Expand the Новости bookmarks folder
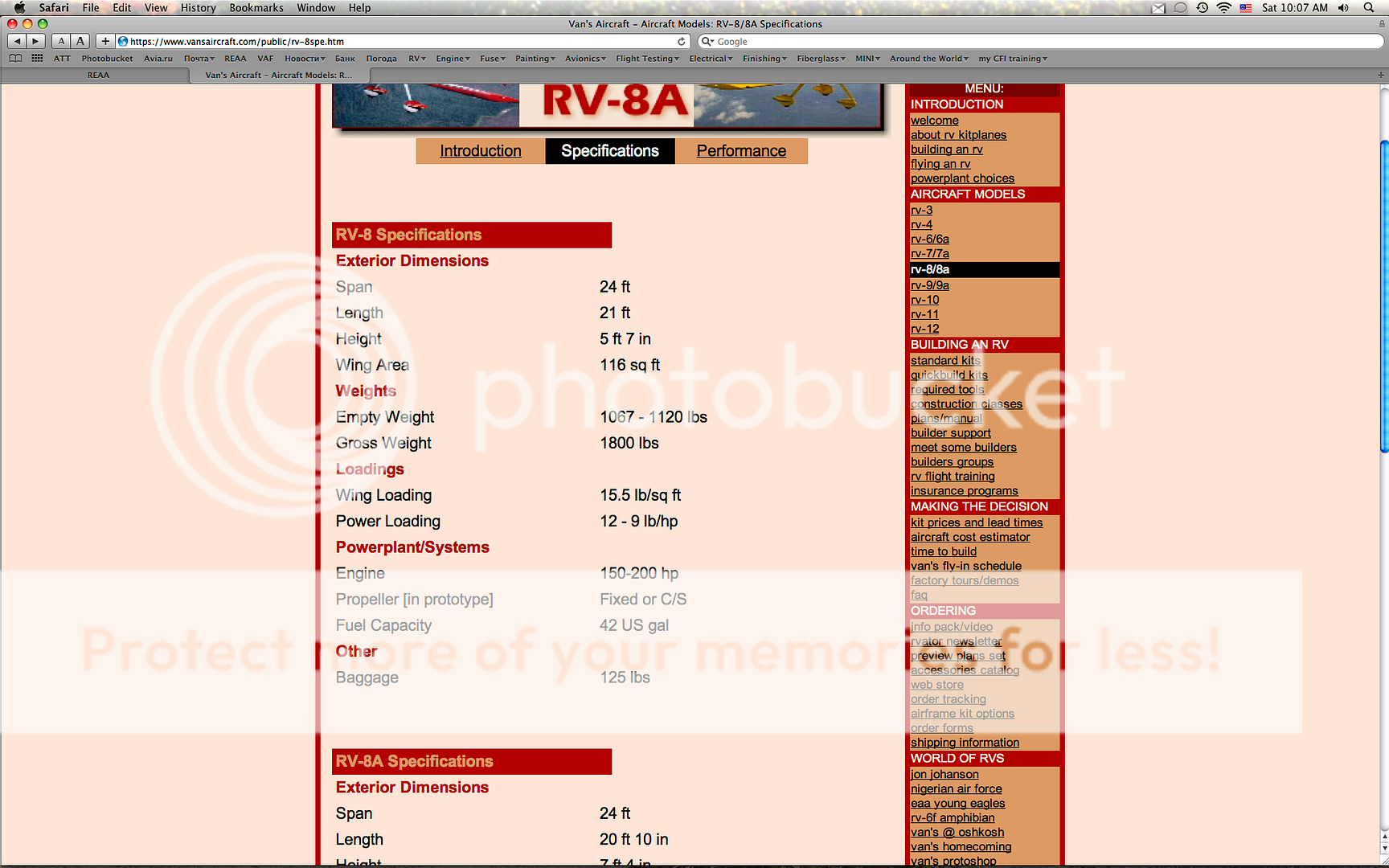Image resolution: width=1389 pixels, height=868 pixels. (x=305, y=59)
